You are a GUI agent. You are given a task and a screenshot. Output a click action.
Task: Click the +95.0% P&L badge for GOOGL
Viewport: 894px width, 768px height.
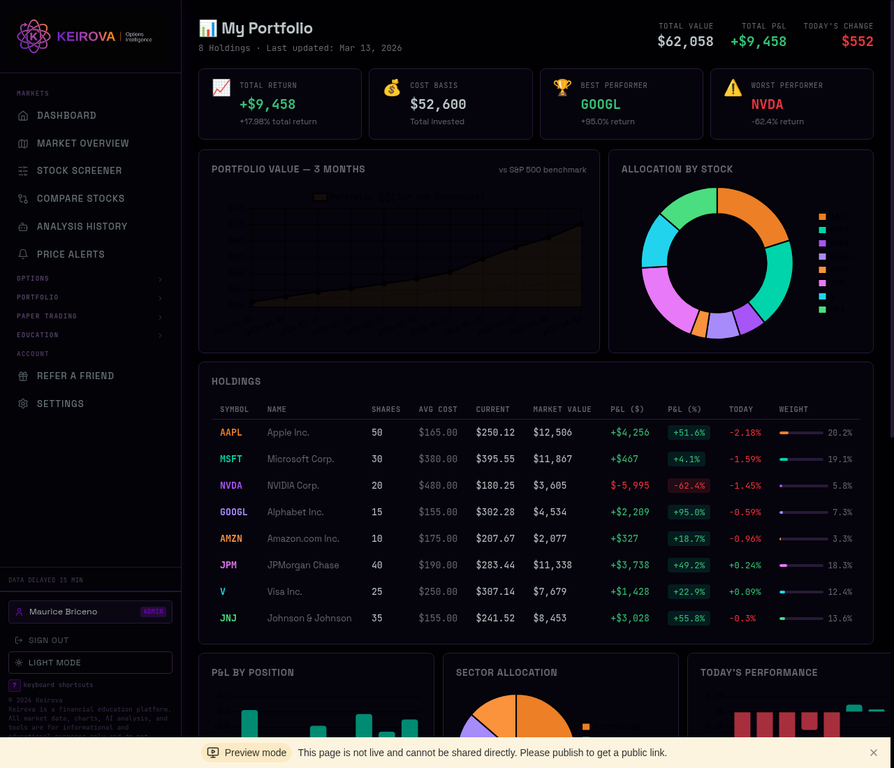689,512
